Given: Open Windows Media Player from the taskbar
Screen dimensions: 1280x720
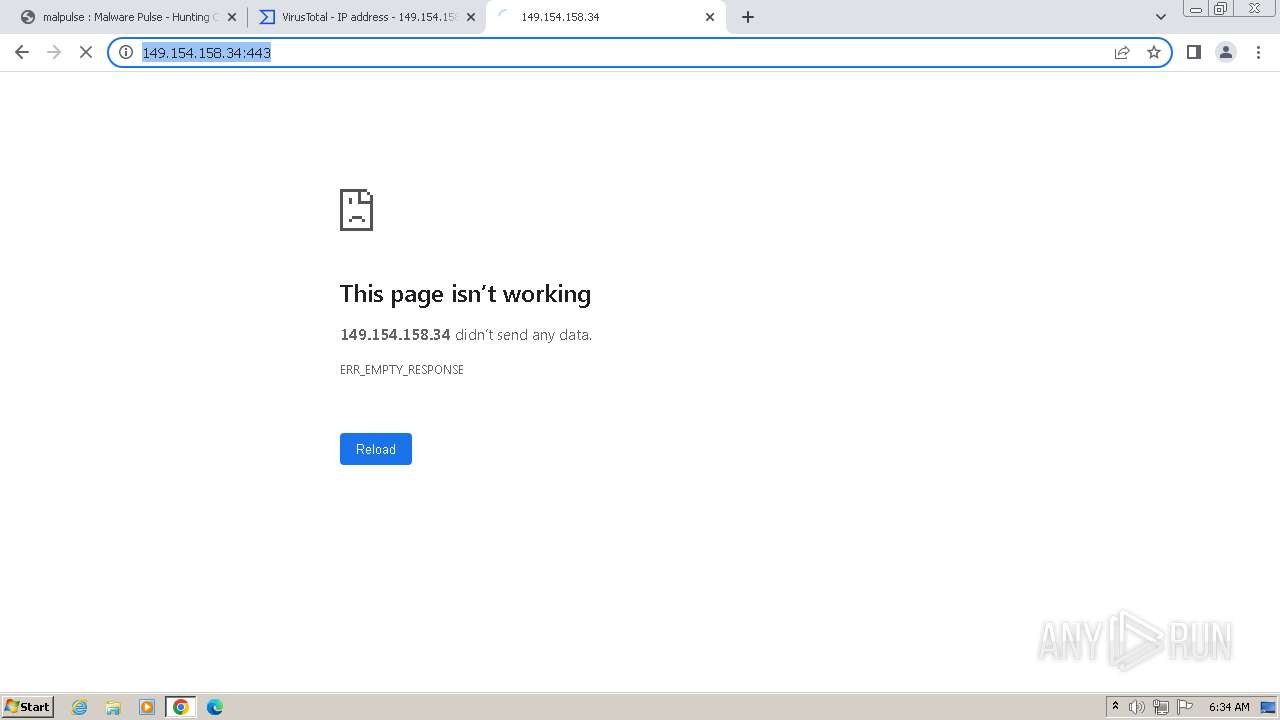Looking at the screenshot, I should click(147, 707).
